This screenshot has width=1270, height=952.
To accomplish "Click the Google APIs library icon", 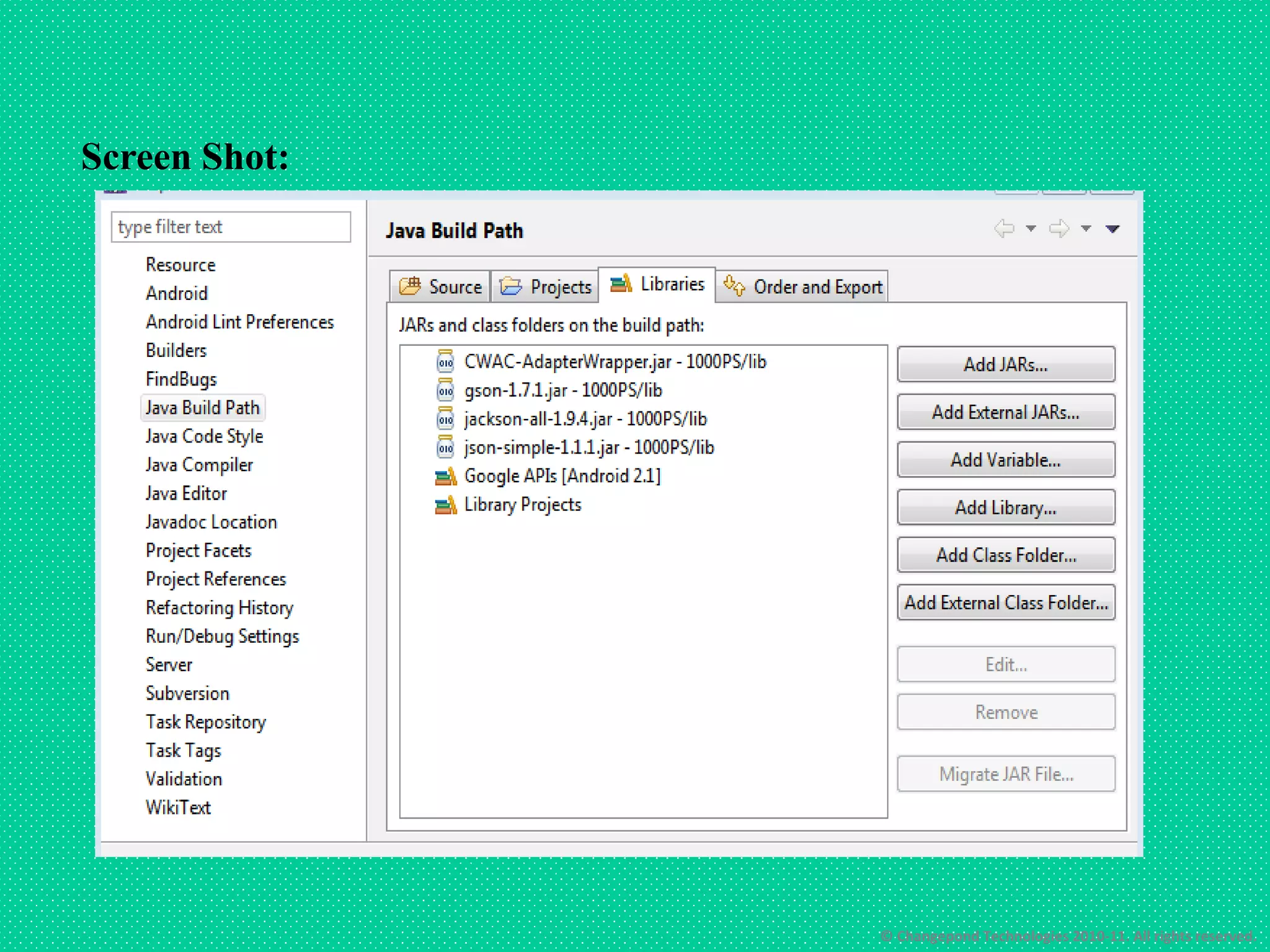I will click(x=445, y=476).
